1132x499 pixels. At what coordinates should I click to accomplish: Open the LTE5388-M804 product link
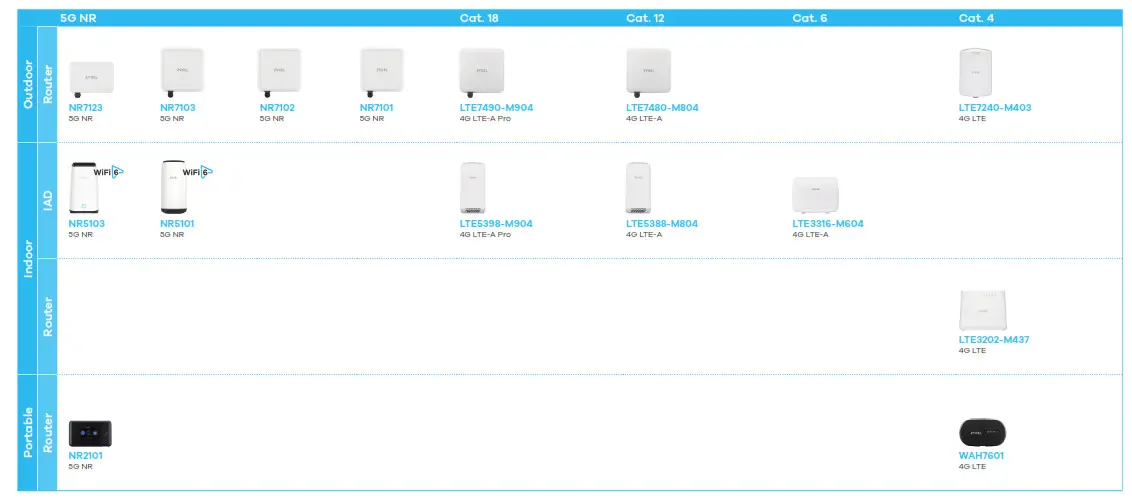pyautogui.click(x=662, y=224)
